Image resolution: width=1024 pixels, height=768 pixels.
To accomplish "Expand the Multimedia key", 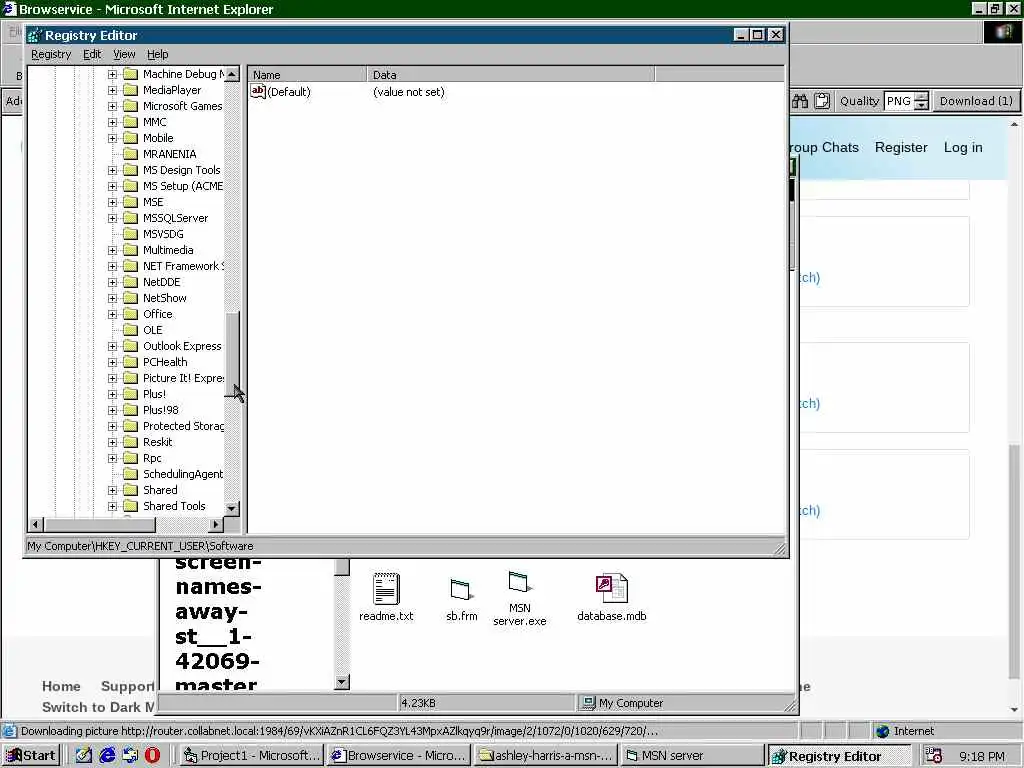I will tap(112, 250).
